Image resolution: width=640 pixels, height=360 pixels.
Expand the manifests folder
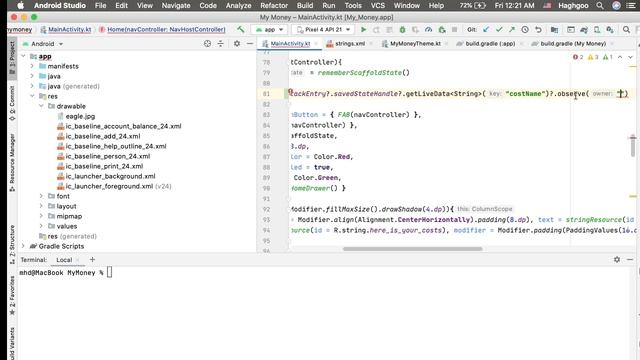pyautogui.click(x=32, y=66)
